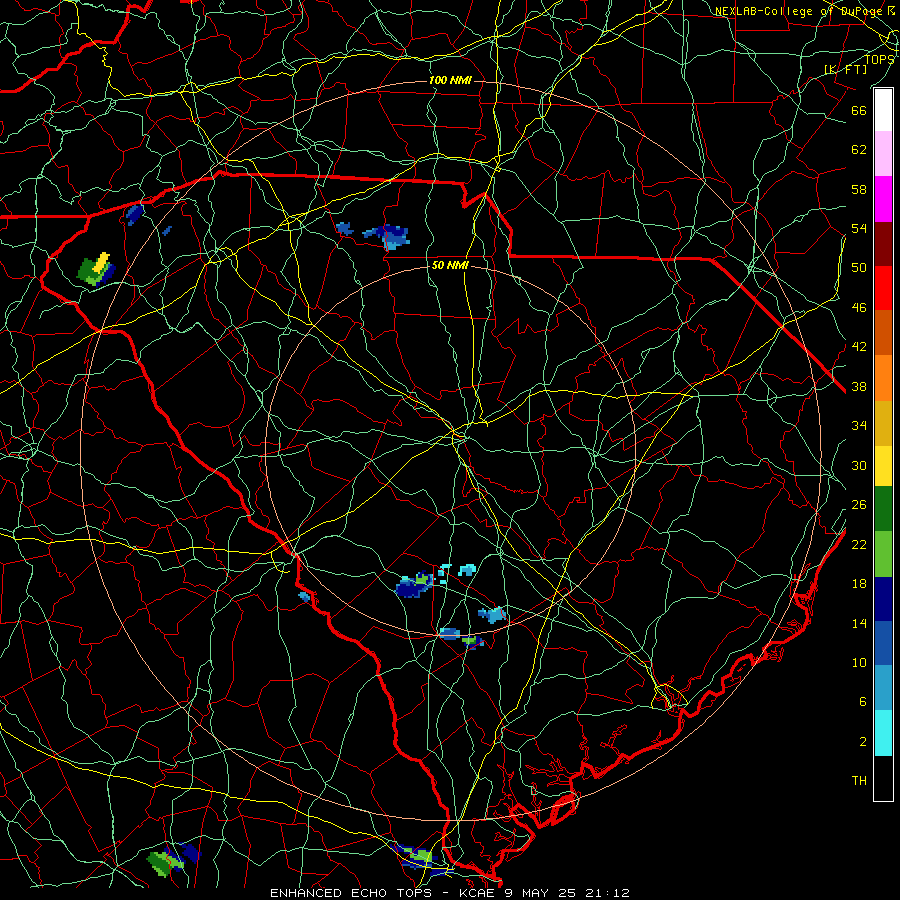This screenshot has height=900, width=900.
Task: Choose the navy blue legend swatch
Action: pyautogui.click(x=883, y=599)
